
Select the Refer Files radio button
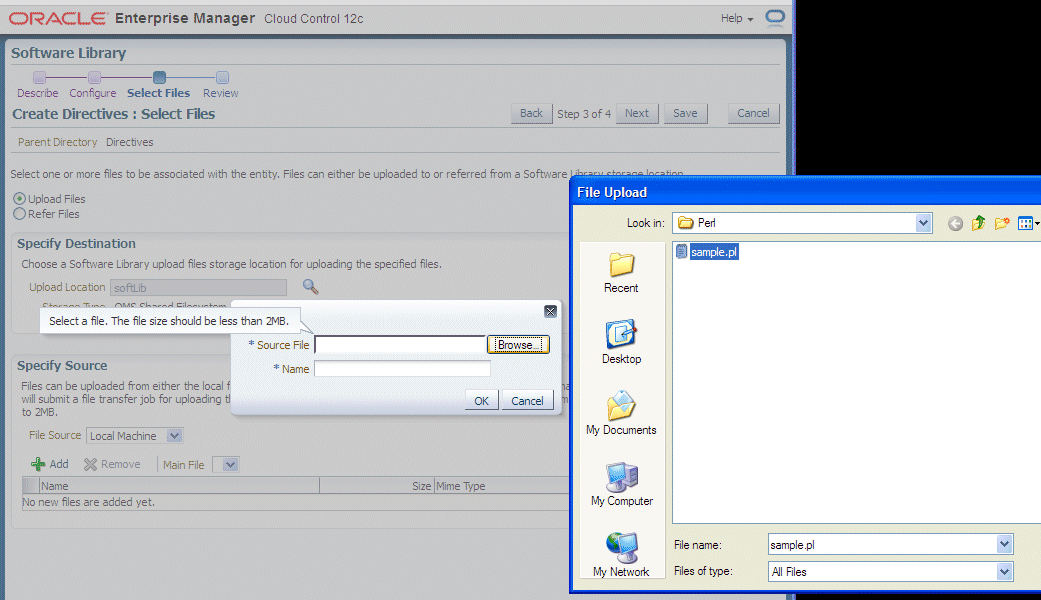[20, 214]
